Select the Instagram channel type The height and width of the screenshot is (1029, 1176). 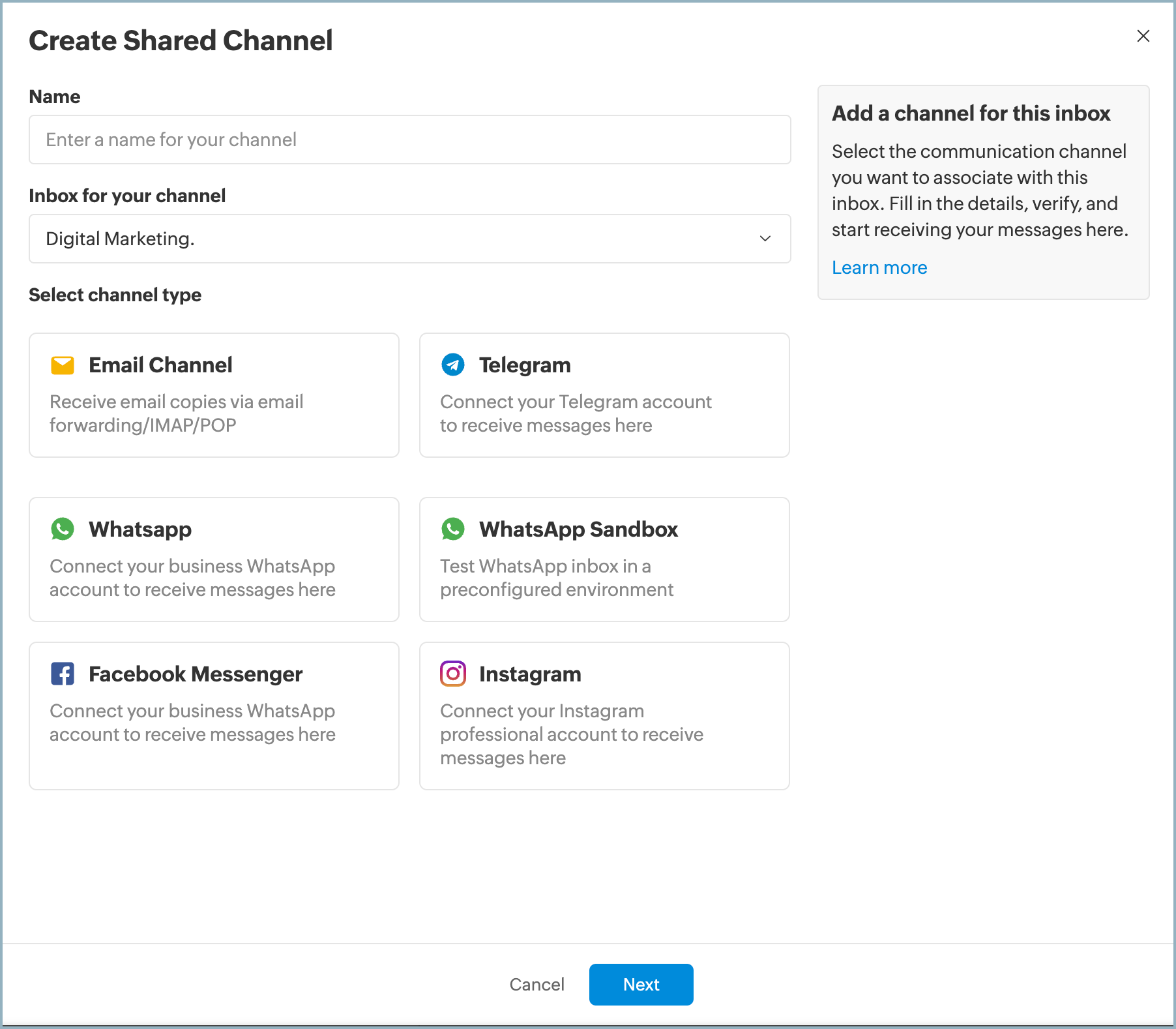click(x=604, y=716)
